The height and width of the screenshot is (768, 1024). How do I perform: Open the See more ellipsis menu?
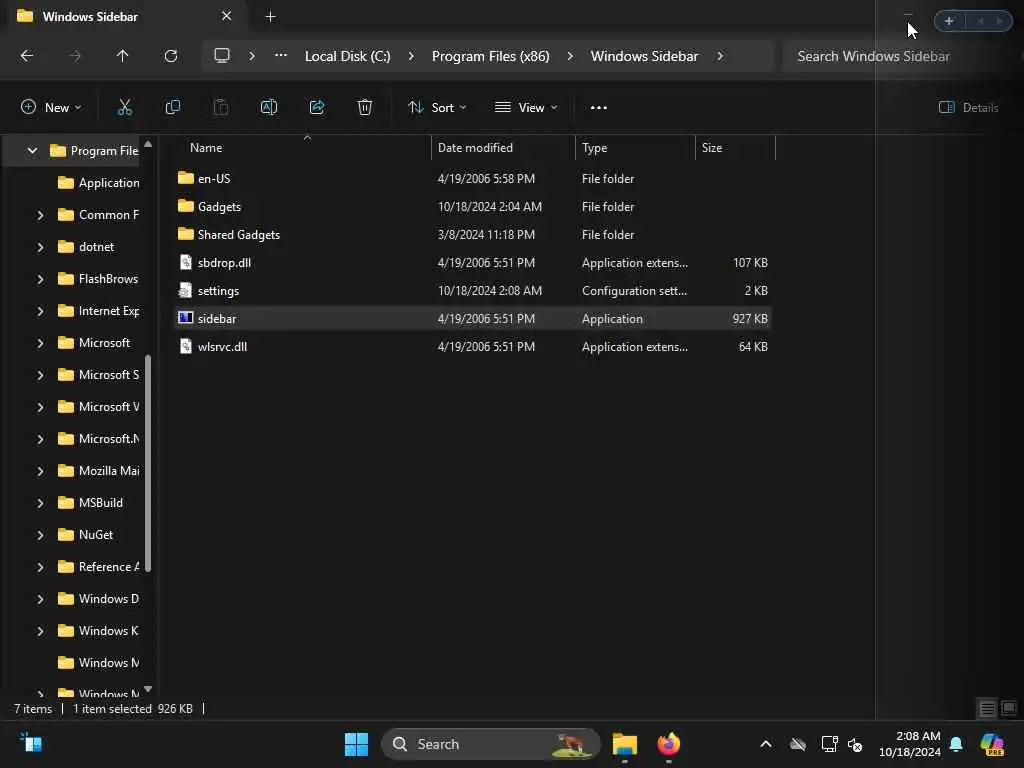(598, 108)
